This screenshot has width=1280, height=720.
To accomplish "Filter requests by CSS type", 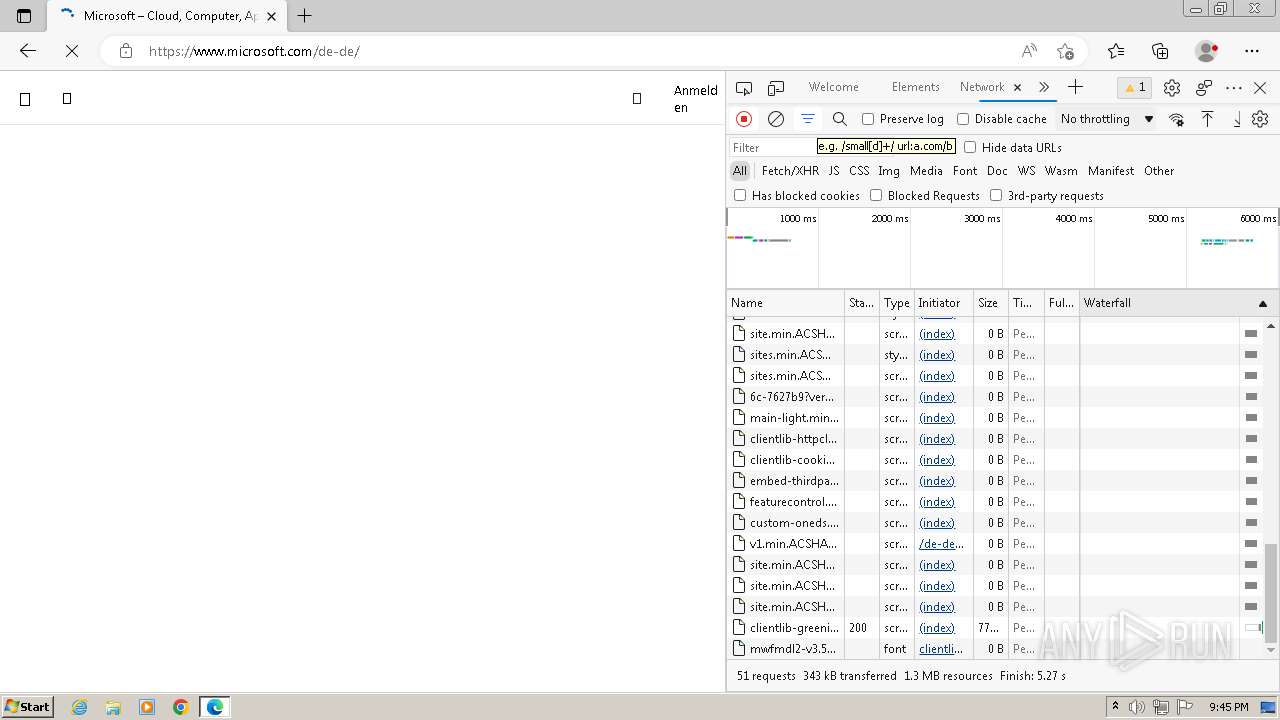I will pos(859,171).
